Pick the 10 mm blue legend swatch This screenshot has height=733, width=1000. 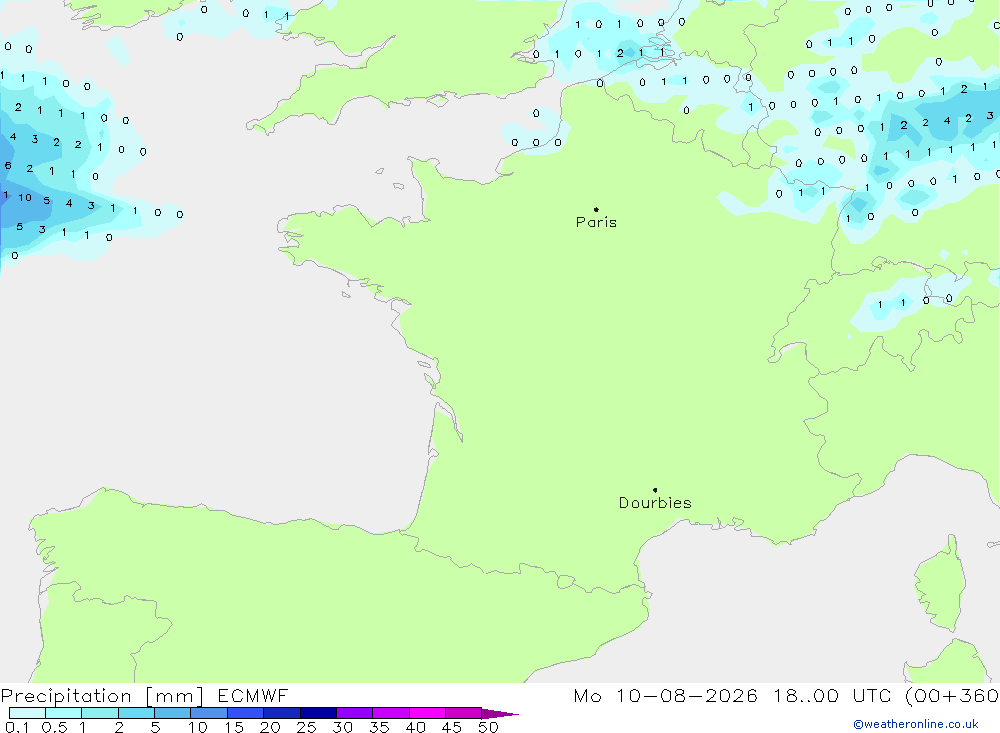pos(209,713)
